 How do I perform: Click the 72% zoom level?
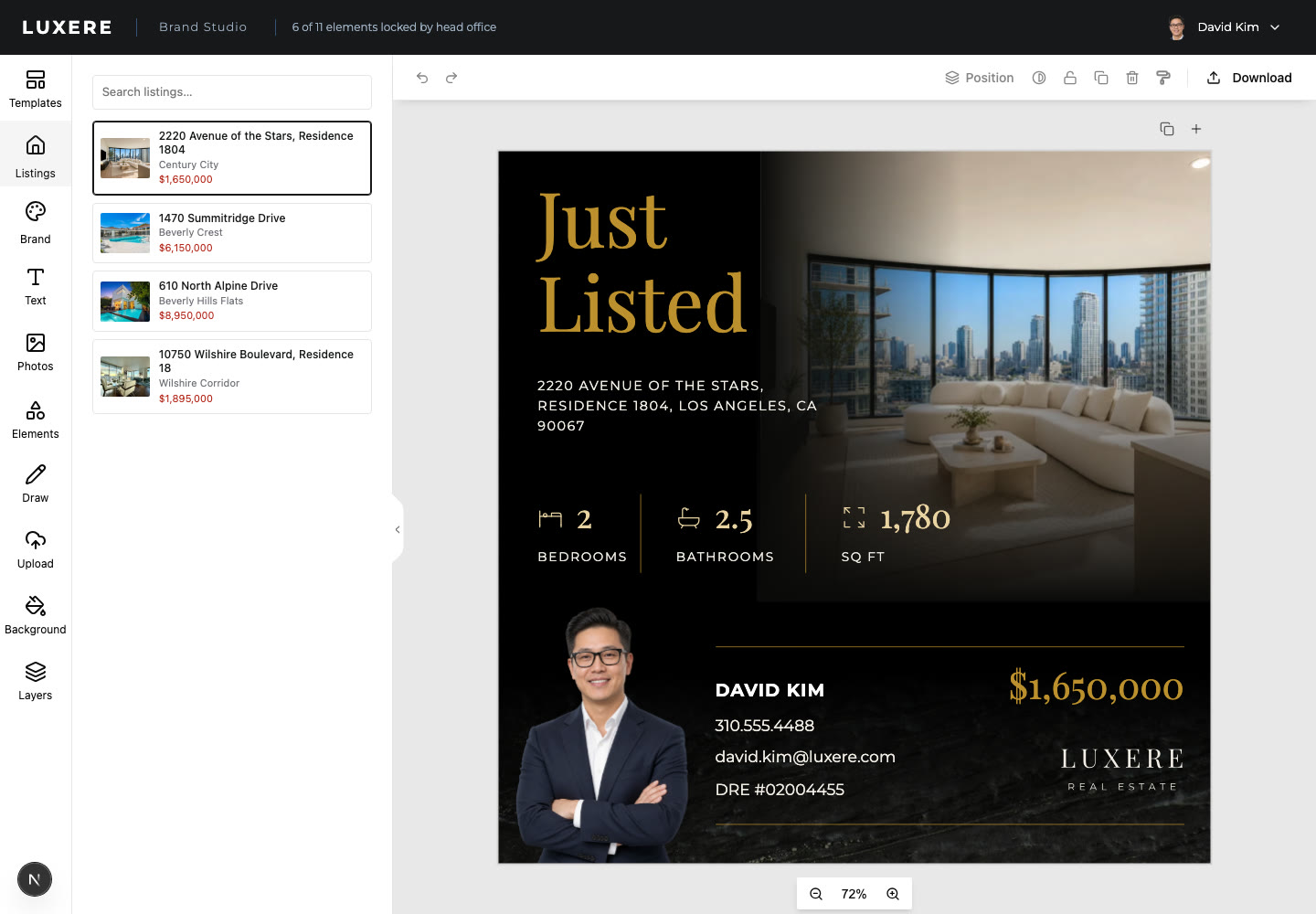854,894
